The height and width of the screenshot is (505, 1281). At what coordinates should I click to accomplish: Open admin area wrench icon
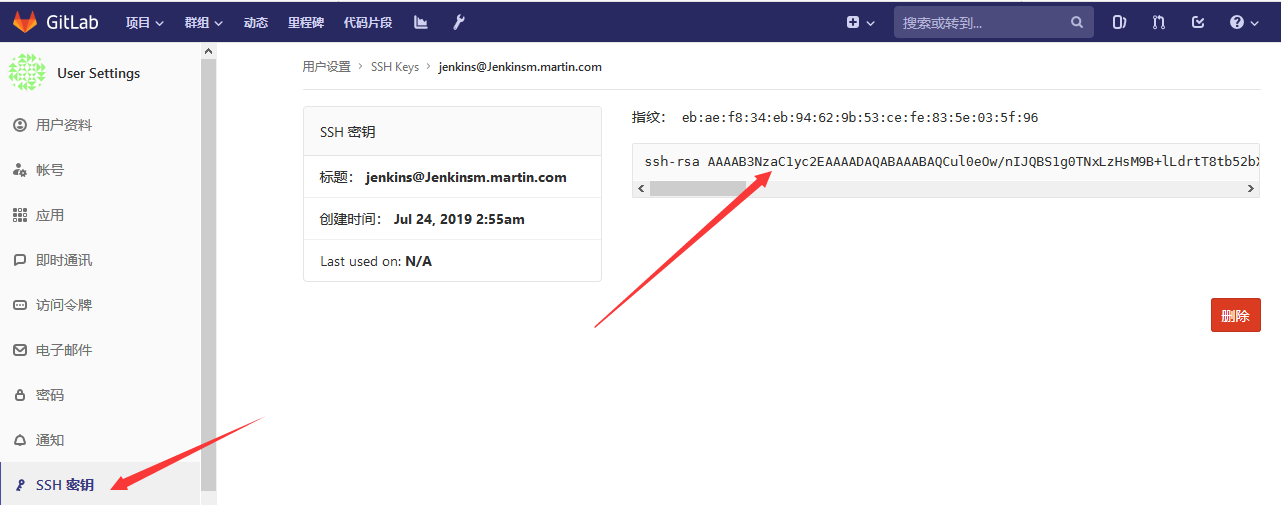[x=459, y=22]
